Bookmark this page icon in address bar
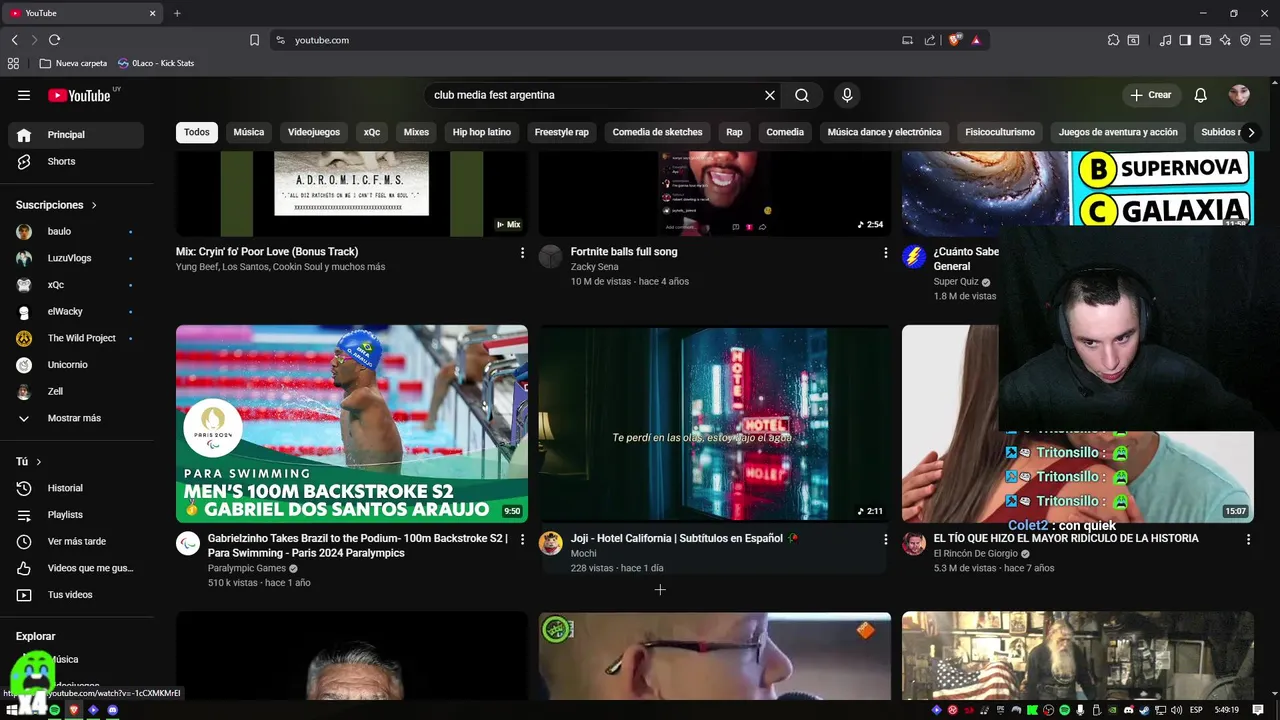 pos(254,40)
